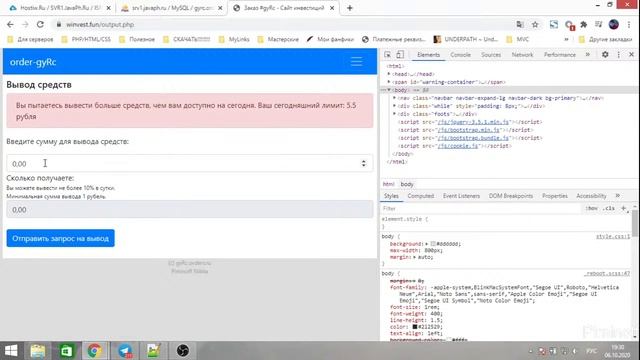This screenshot has height=360, width=640.
Task: Open Telegram from the taskbar
Action: 124,351
